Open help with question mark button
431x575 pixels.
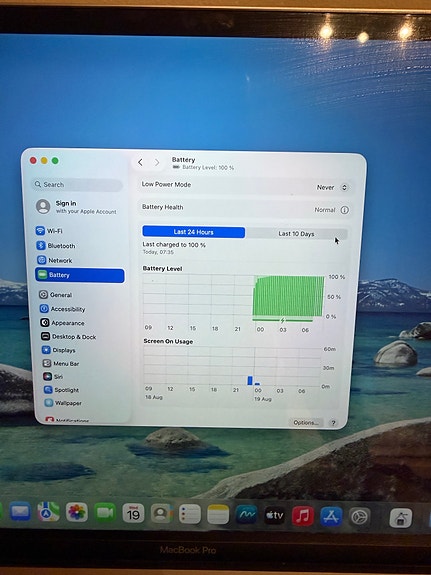pyautogui.click(x=333, y=423)
